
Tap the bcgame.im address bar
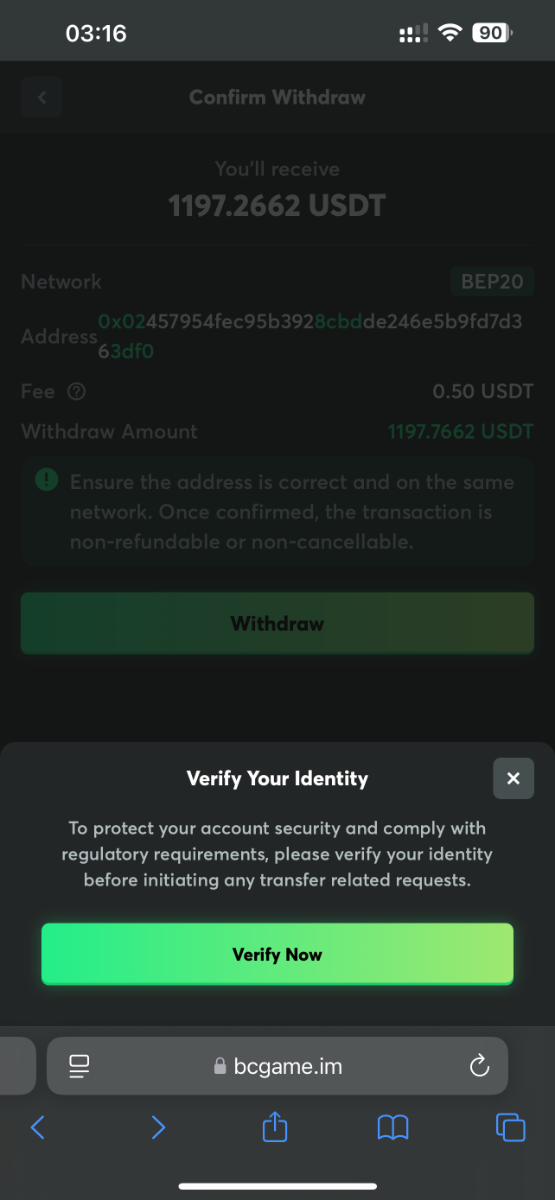pyautogui.click(x=277, y=1066)
